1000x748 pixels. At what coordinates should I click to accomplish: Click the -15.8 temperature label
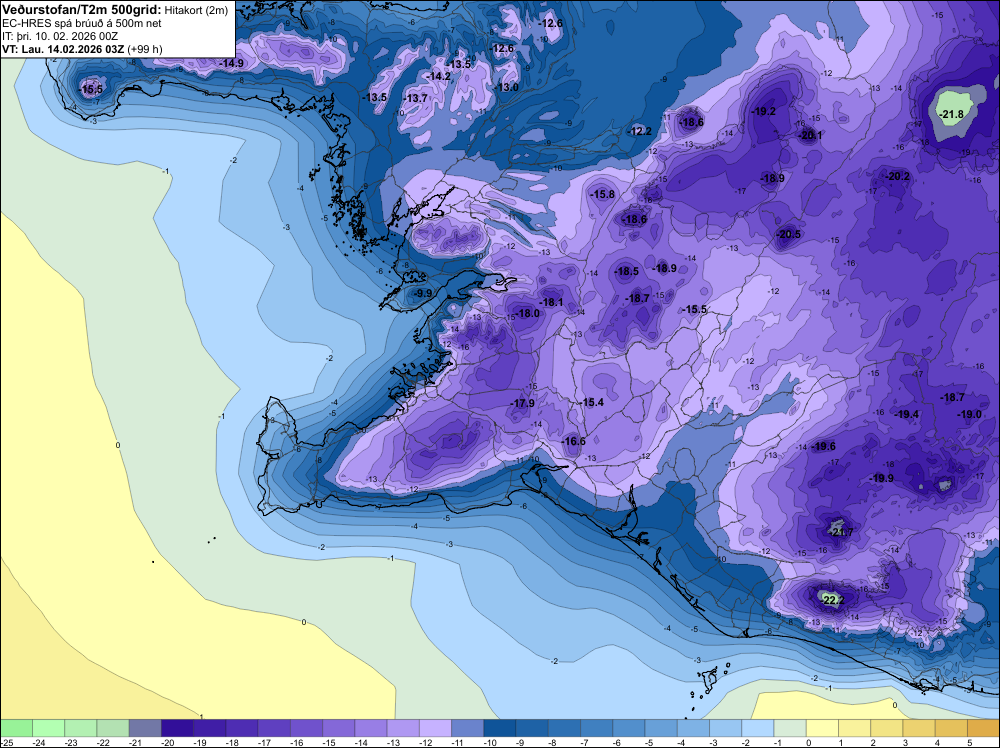pyautogui.click(x=603, y=194)
